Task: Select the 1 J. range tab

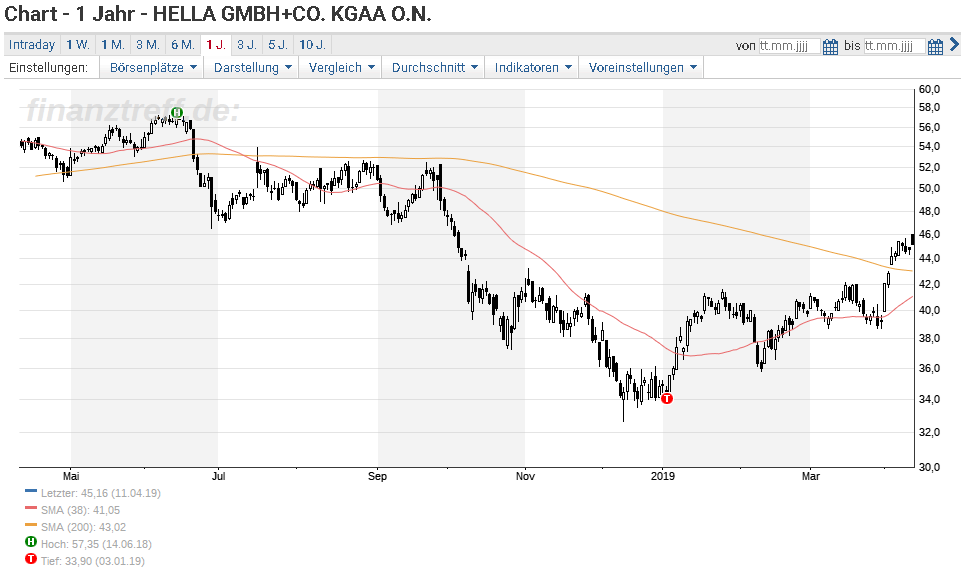Action: (216, 45)
